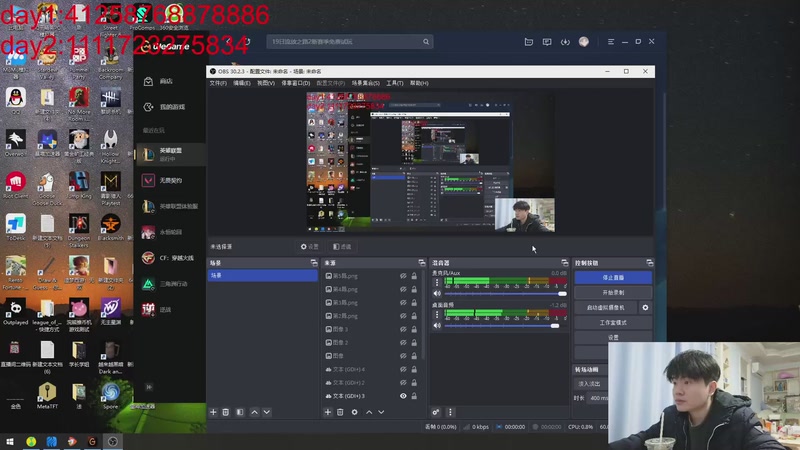Pop out the 混音器 dock panel
The height and width of the screenshot is (450, 800).
[564, 263]
